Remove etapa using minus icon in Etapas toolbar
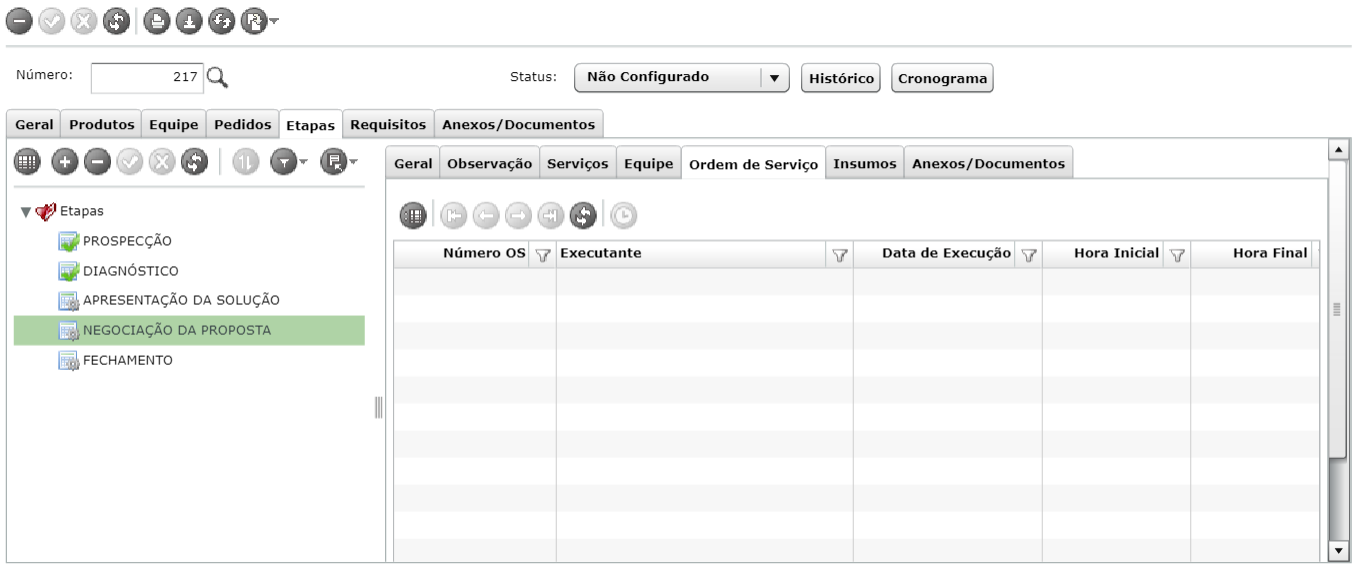1357x569 pixels. click(97, 162)
